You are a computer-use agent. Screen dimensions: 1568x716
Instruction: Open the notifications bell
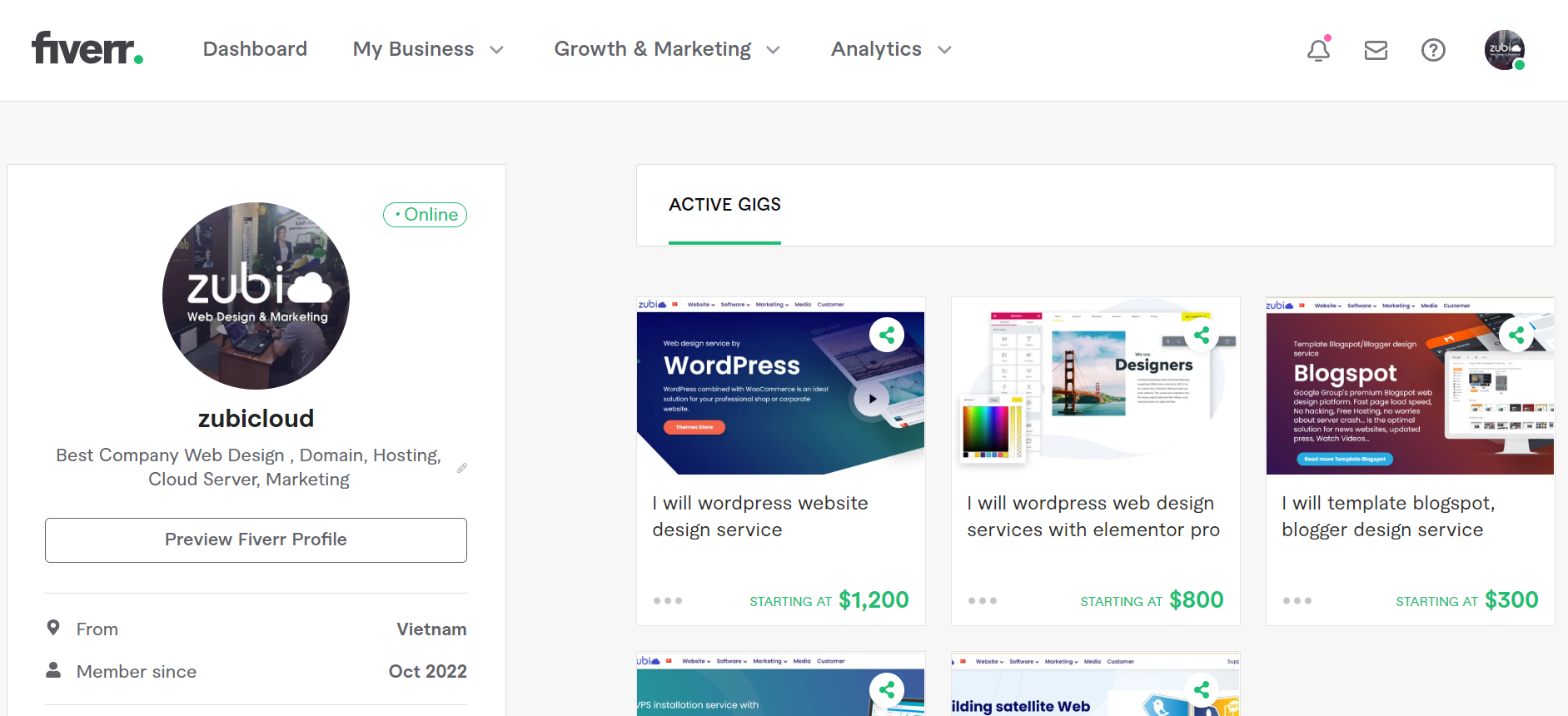(x=1318, y=50)
